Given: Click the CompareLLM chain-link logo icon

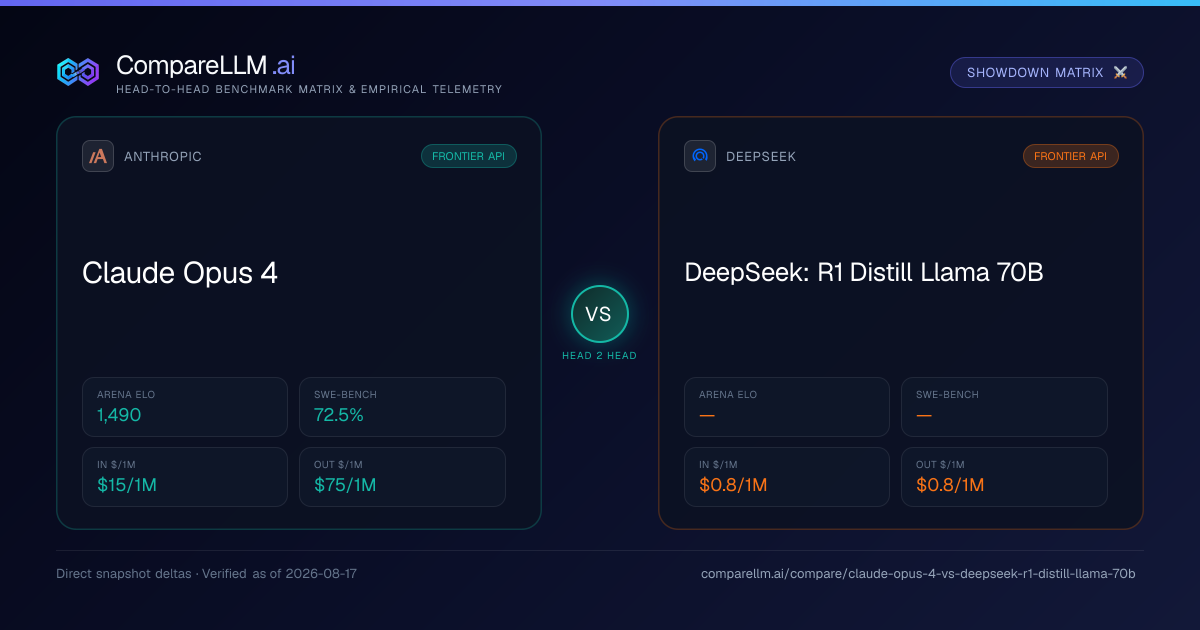Looking at the screenshot, I should pos(78,72).
